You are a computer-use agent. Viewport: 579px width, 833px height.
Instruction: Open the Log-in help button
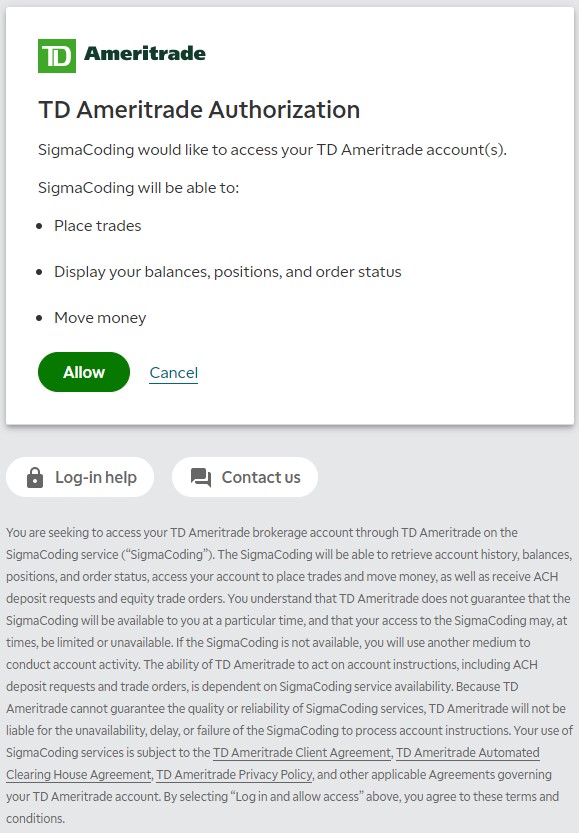[80, 477]
